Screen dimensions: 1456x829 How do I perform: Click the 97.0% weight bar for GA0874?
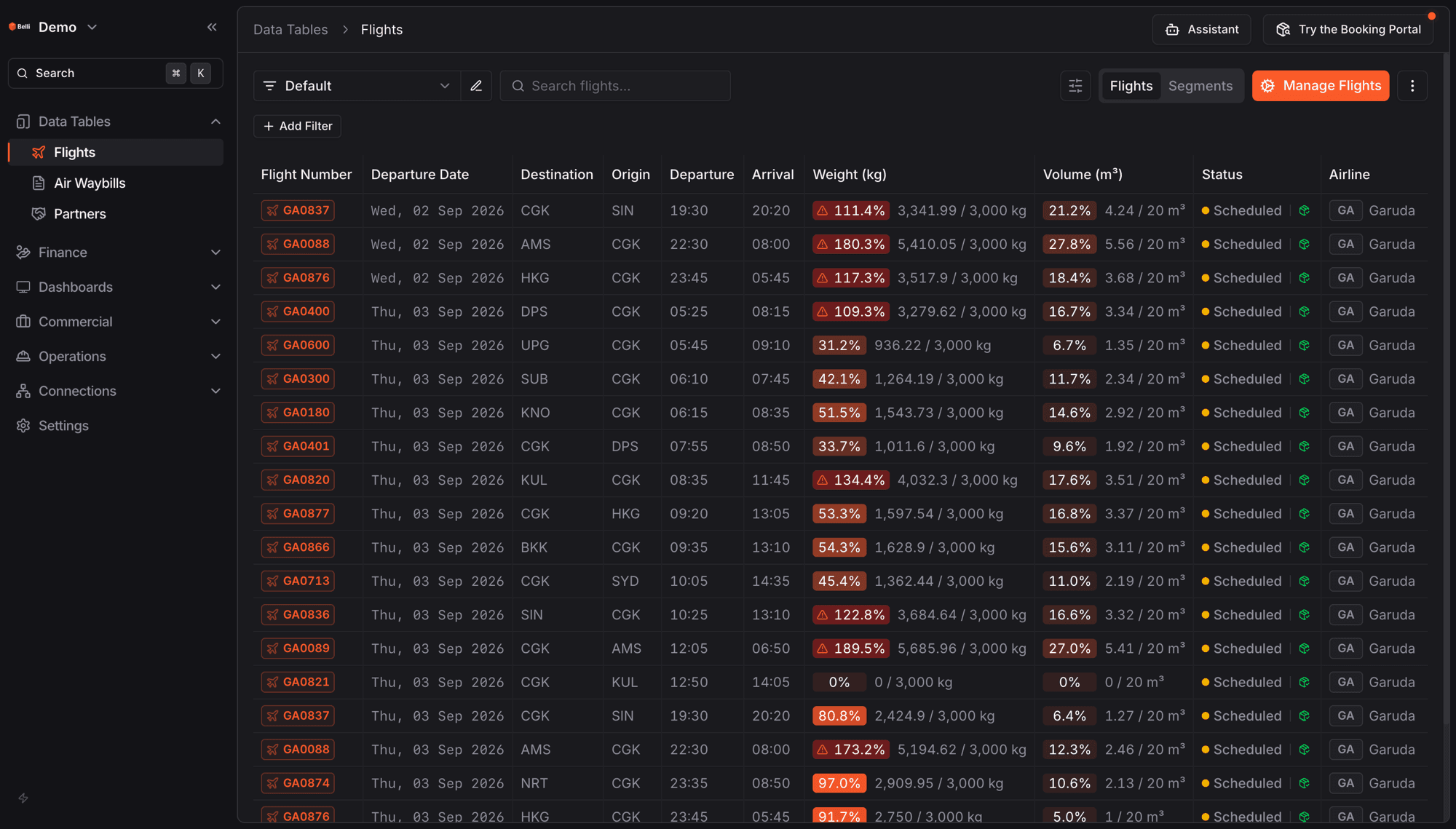pyautogui.click(x=839, y=783)
